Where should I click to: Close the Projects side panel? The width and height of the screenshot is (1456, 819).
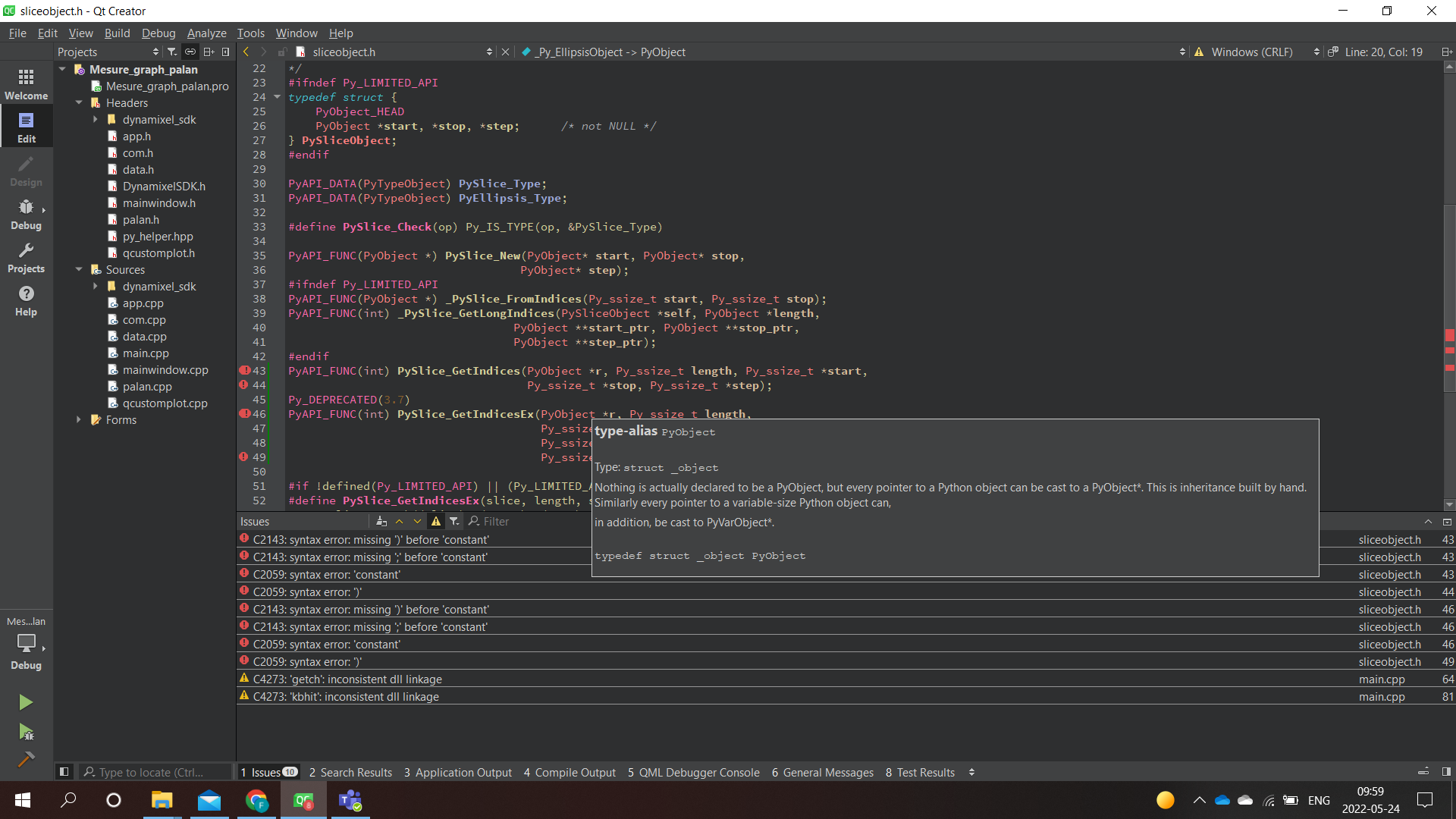click(225, 52)
